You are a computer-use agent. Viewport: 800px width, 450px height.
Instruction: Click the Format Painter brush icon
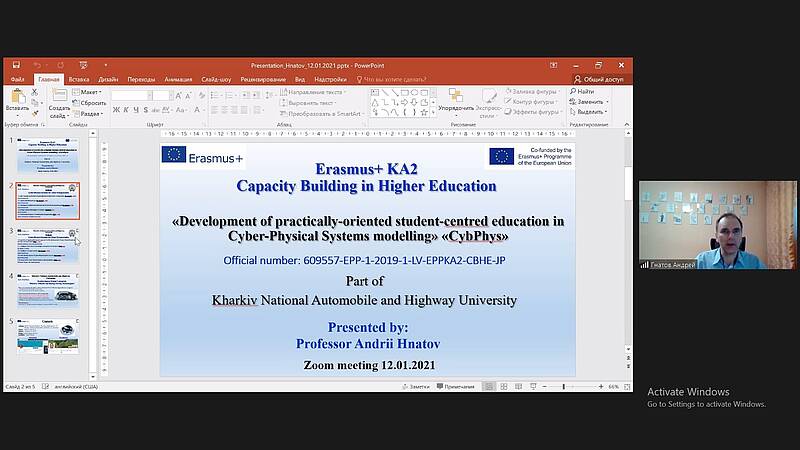35,113
